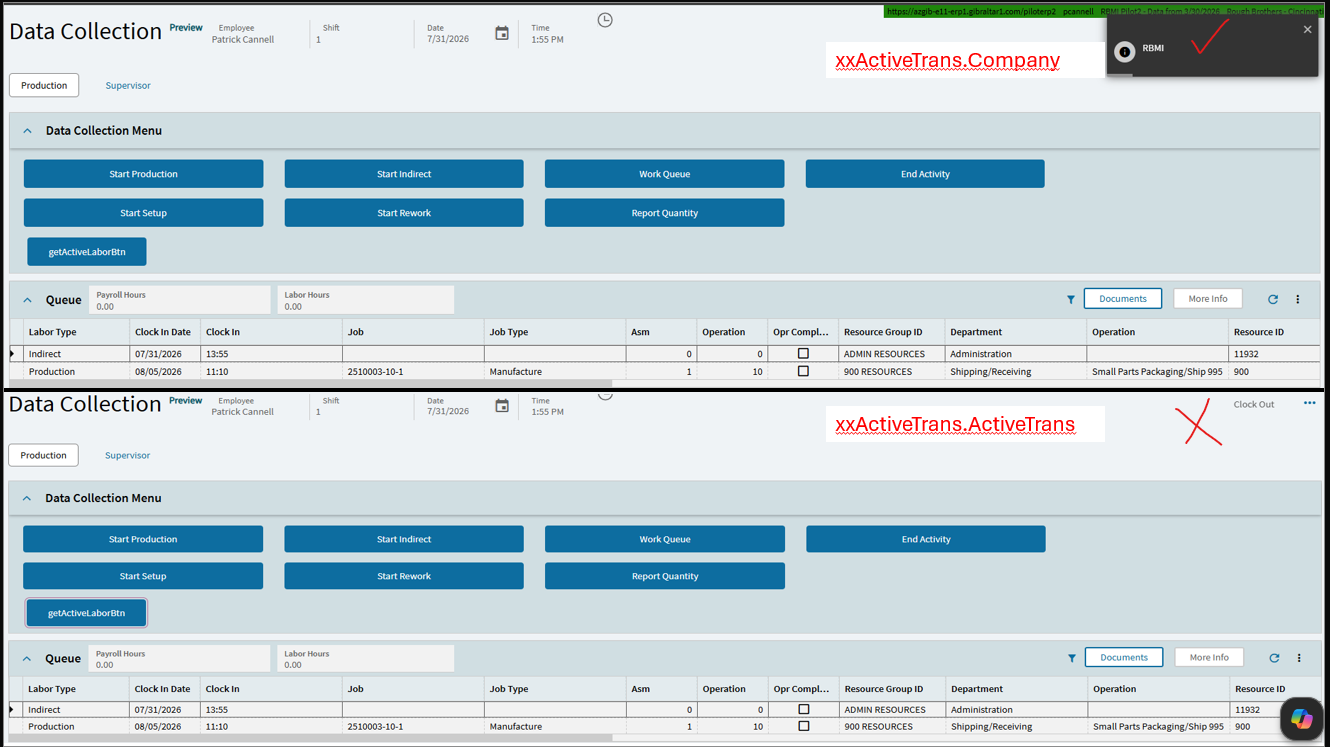Select the Indirect row marker in the ActiveTrans Queue

tap(13, 710)
